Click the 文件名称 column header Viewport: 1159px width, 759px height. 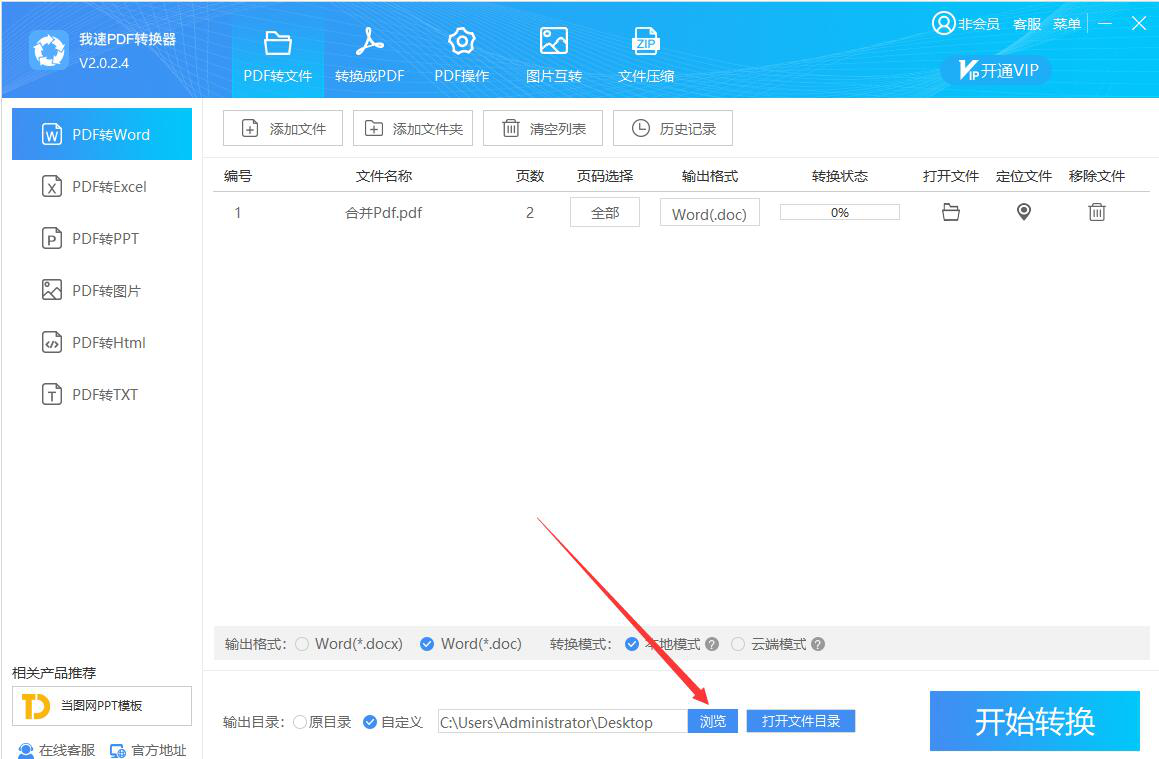click(x=384, y=176)
